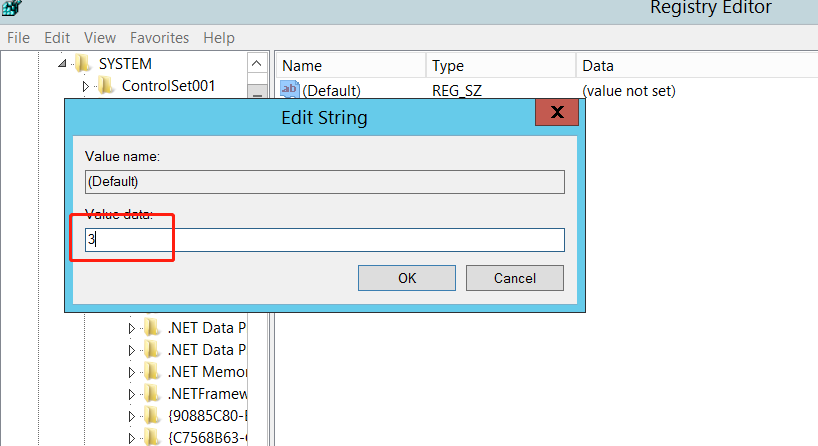The width and height of the screenshot is (818, 446).
Task: Open the Edit menu
Action: [57, 38]
